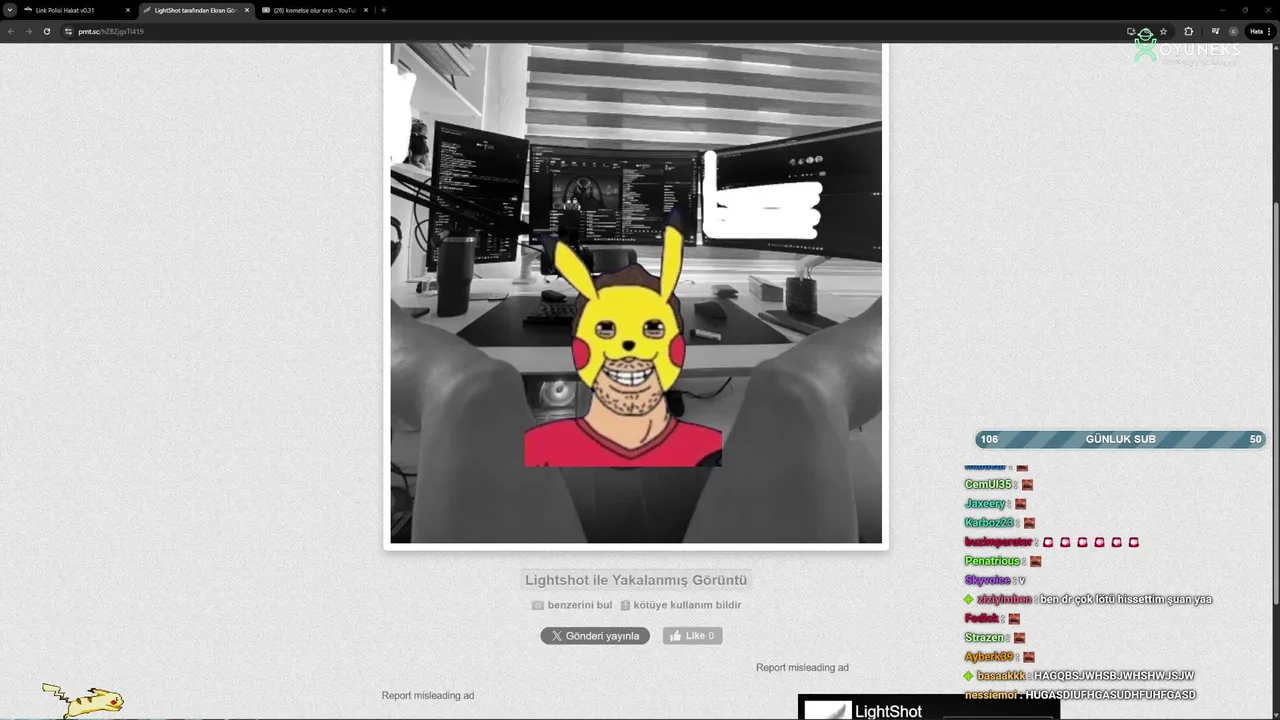Screen dimensions: 1280x720
Task: Click chat username nessiemof
Action: click(x=991, y=695)
